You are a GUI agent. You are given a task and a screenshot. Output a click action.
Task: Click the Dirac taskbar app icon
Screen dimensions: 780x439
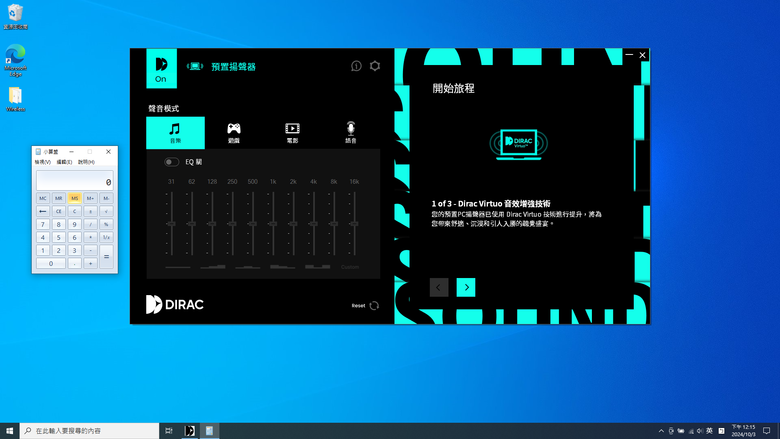190,431
